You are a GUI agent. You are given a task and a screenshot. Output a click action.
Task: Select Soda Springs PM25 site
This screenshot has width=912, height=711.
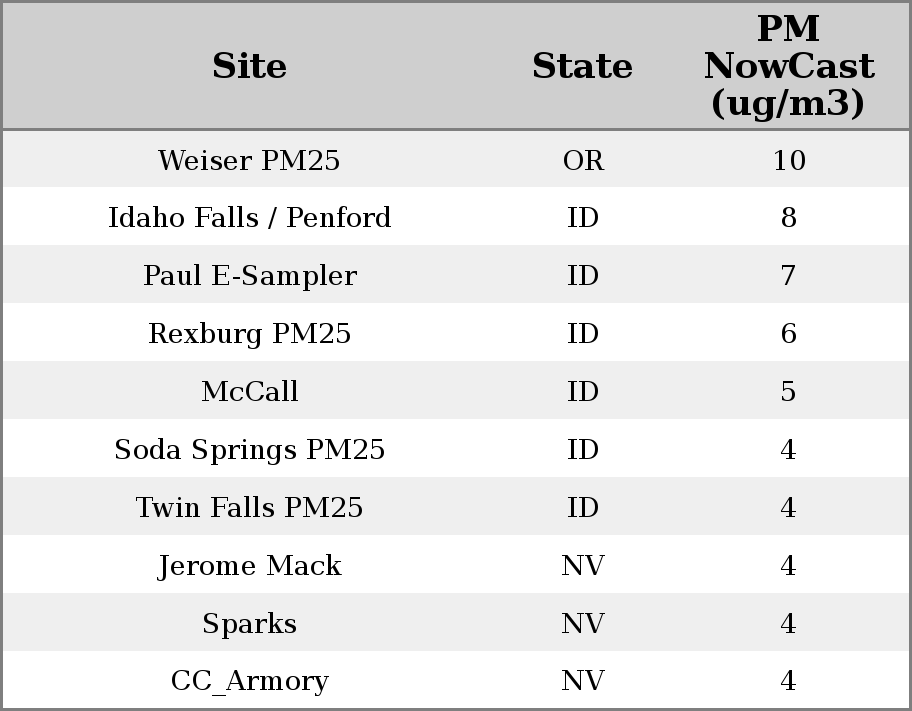(x=249, y=450)
